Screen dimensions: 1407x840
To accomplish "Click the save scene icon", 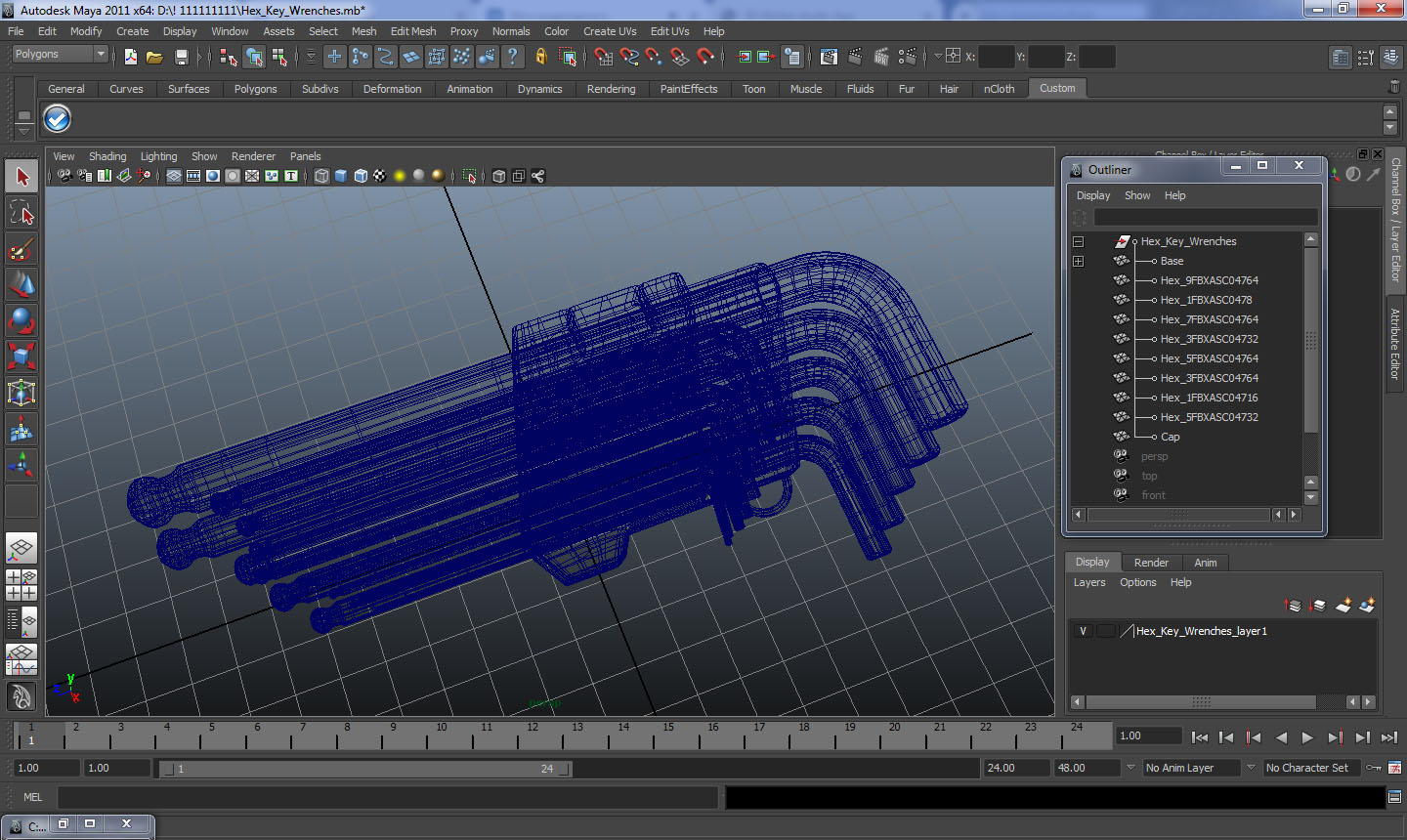I will coord(181,57).
